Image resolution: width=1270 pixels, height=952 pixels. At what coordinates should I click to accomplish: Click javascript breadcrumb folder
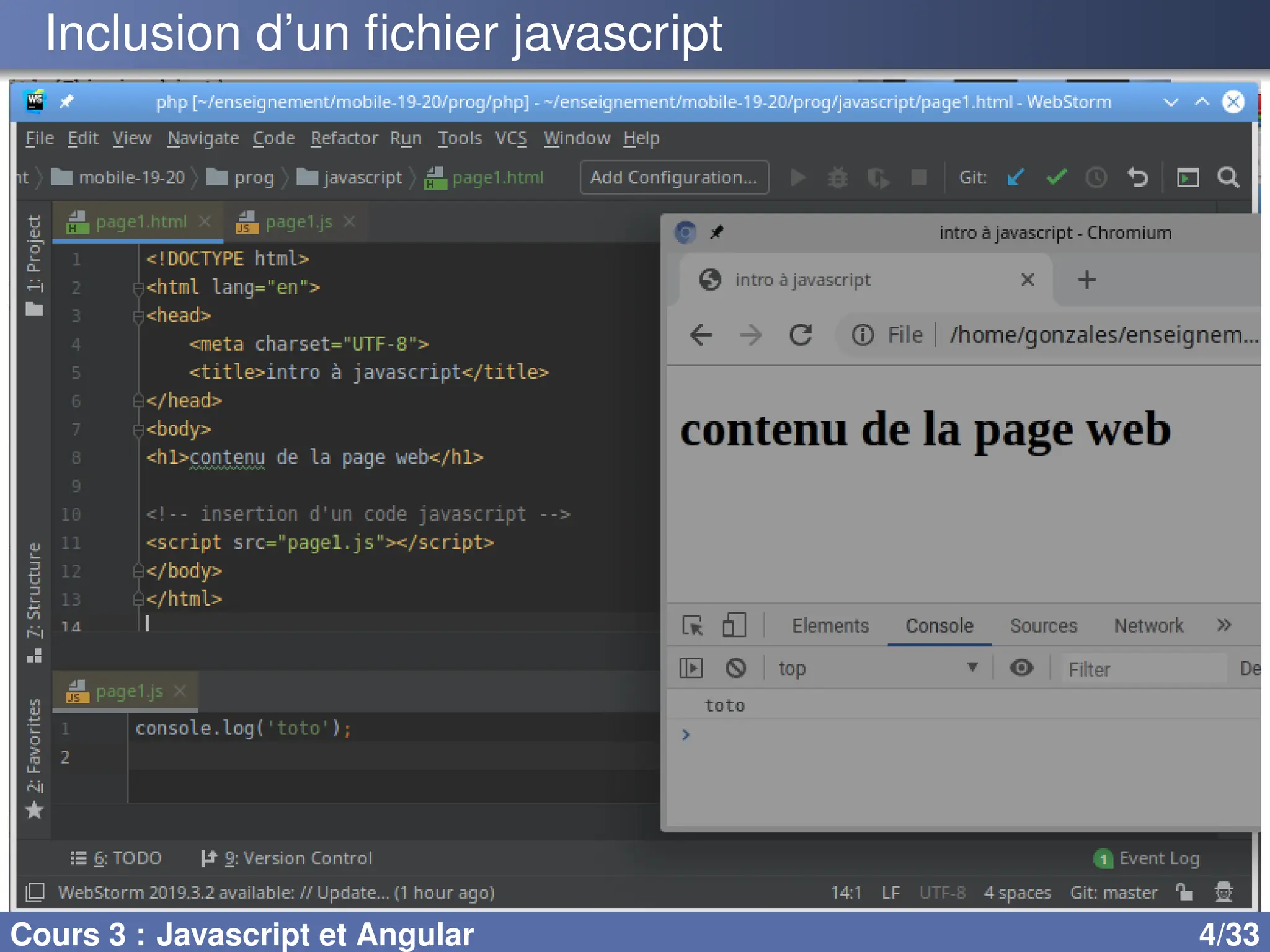[350, 178]
